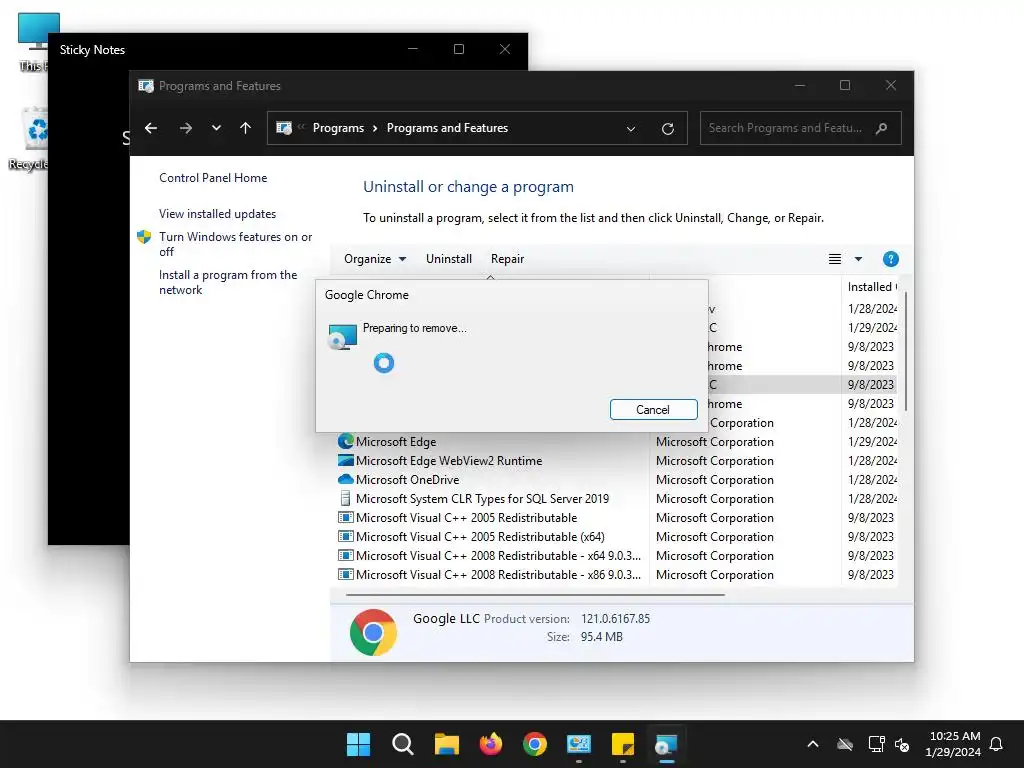The height and width of the screenshot is (768, 1024).
Task: Click the horizontal scrollbar below the list
Action: point(536,594)
